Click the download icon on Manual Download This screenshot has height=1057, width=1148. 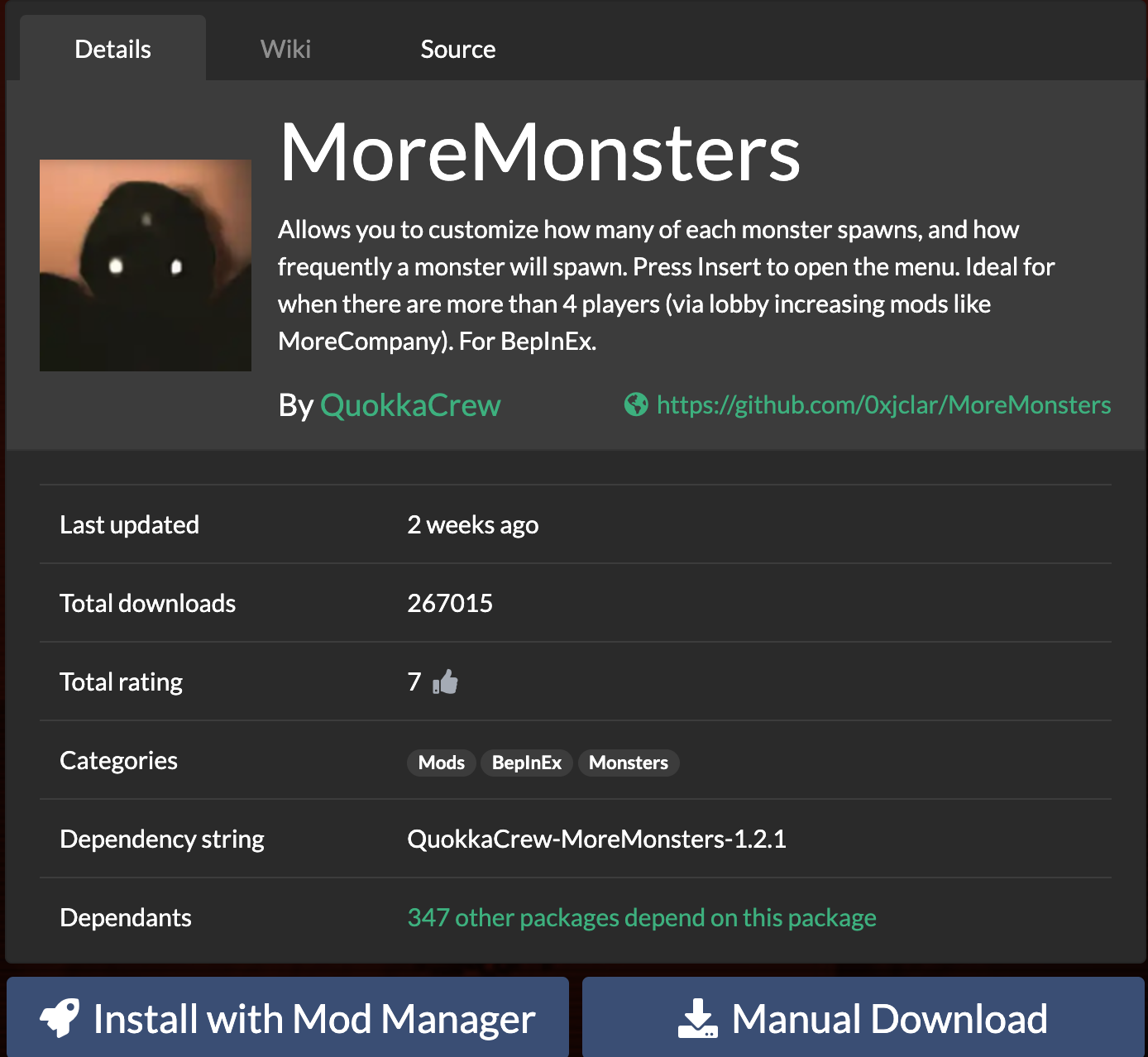click(x=698, y=1018)
